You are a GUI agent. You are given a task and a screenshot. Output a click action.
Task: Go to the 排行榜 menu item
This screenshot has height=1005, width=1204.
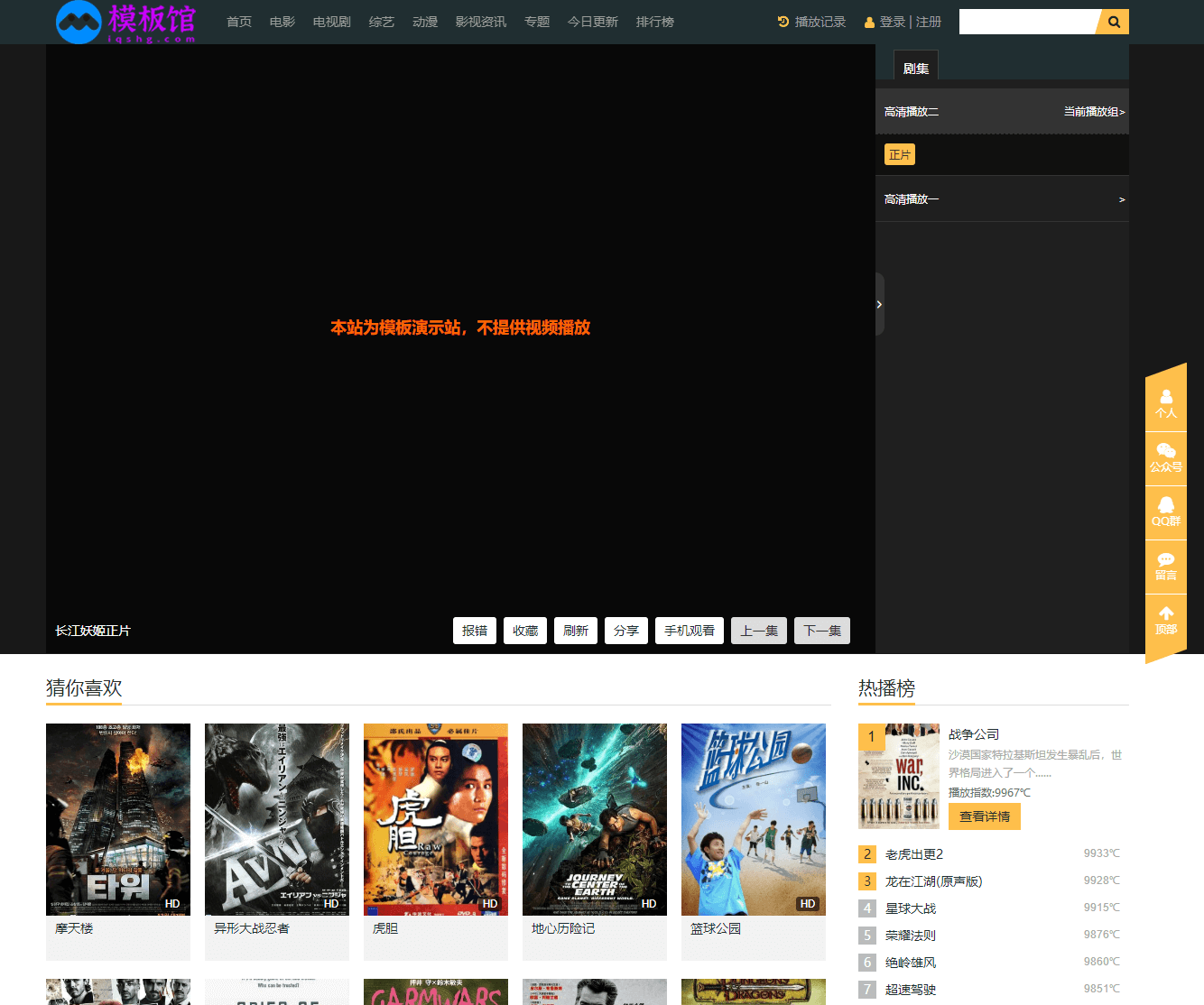coord(654,22)
